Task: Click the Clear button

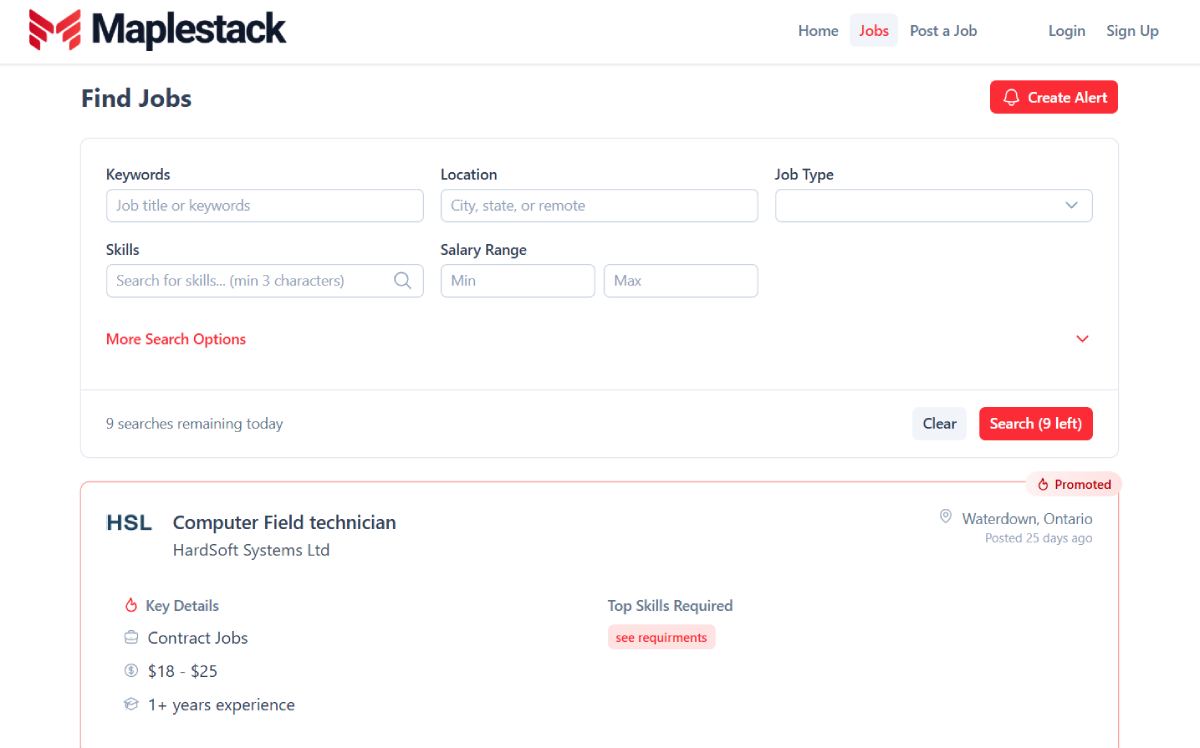Action: coord(939,424)
